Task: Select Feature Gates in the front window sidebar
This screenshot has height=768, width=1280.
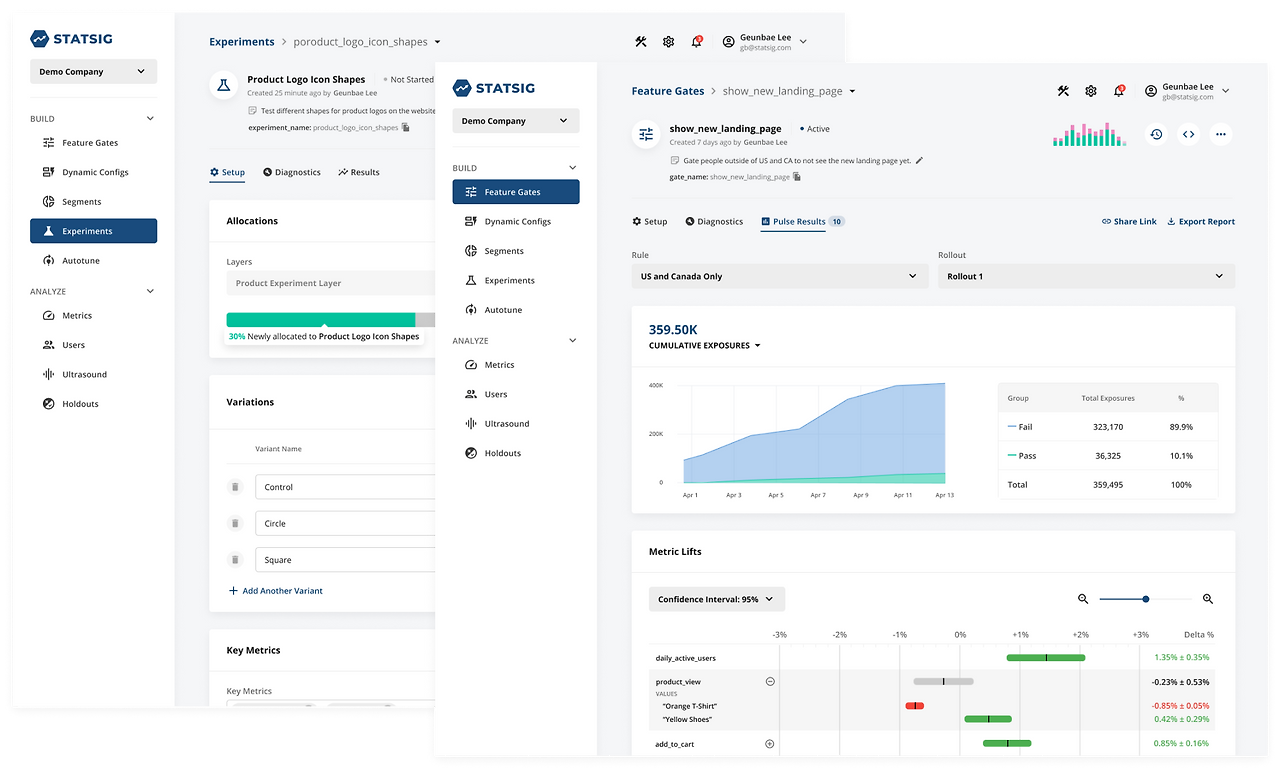Action: 516,192
